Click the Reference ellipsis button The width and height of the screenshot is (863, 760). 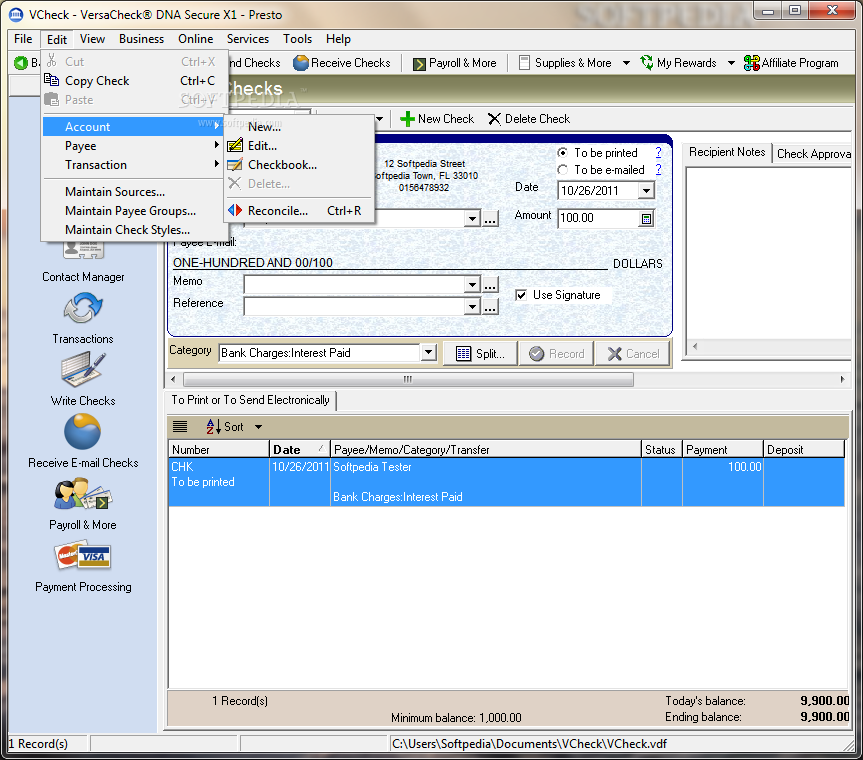tap(490, 306)
